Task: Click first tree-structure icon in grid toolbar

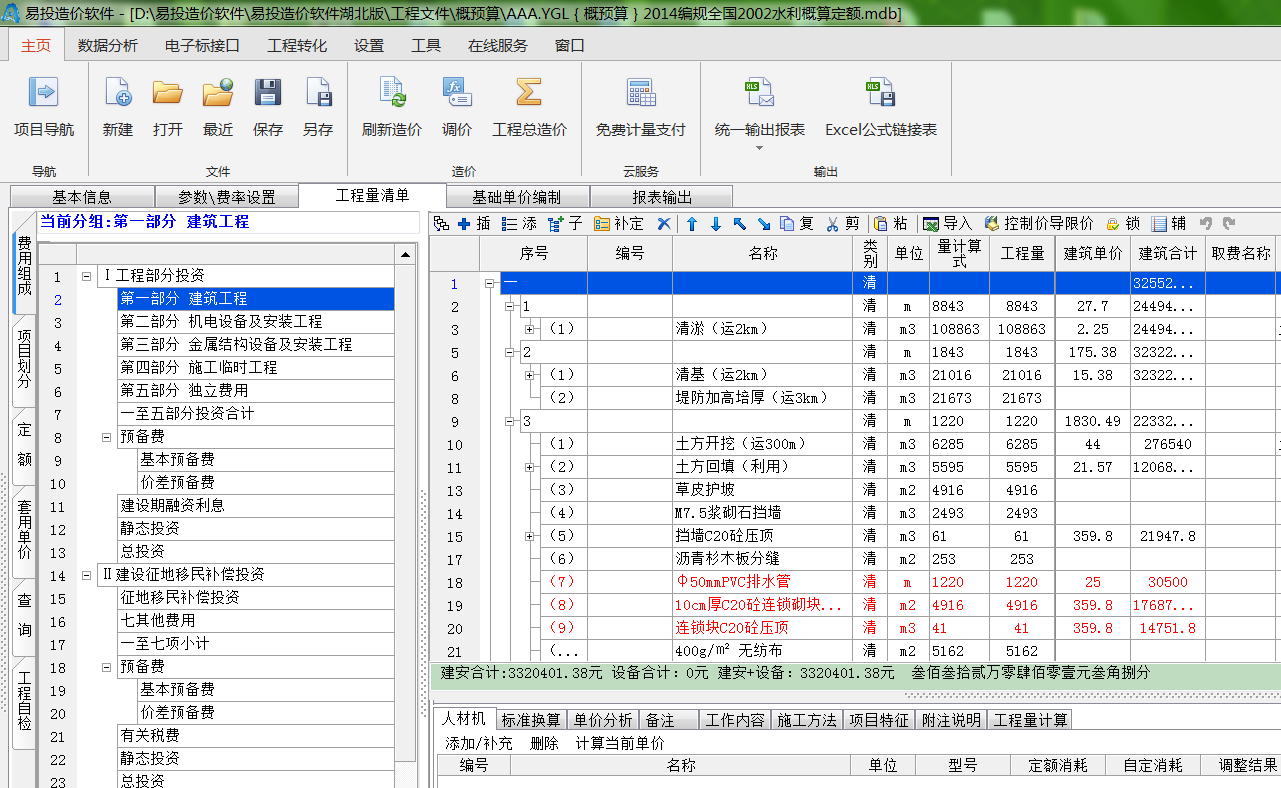Action: (x=442, y=224)
